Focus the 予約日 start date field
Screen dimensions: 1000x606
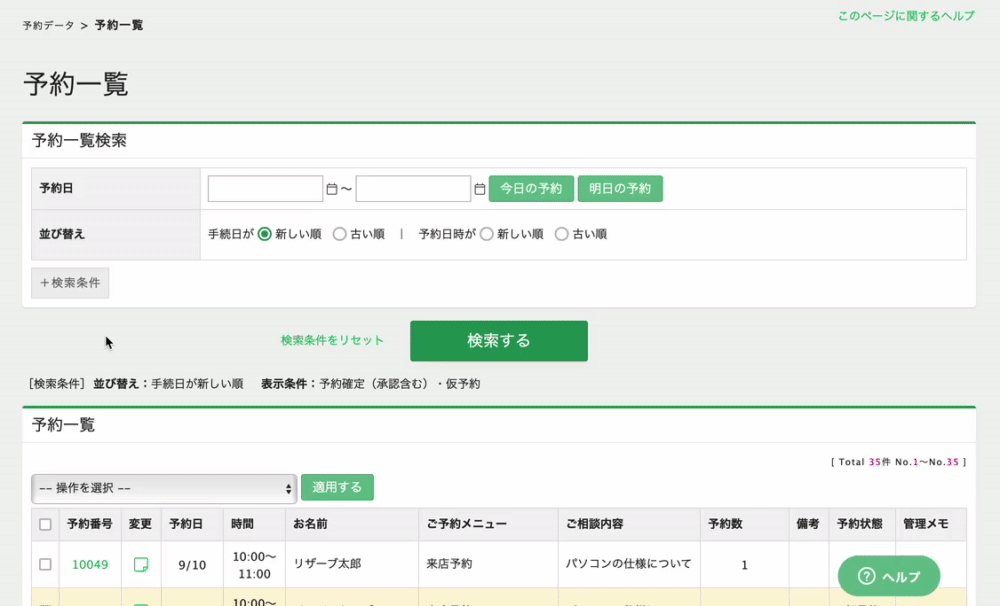click(x=265, y=189)
